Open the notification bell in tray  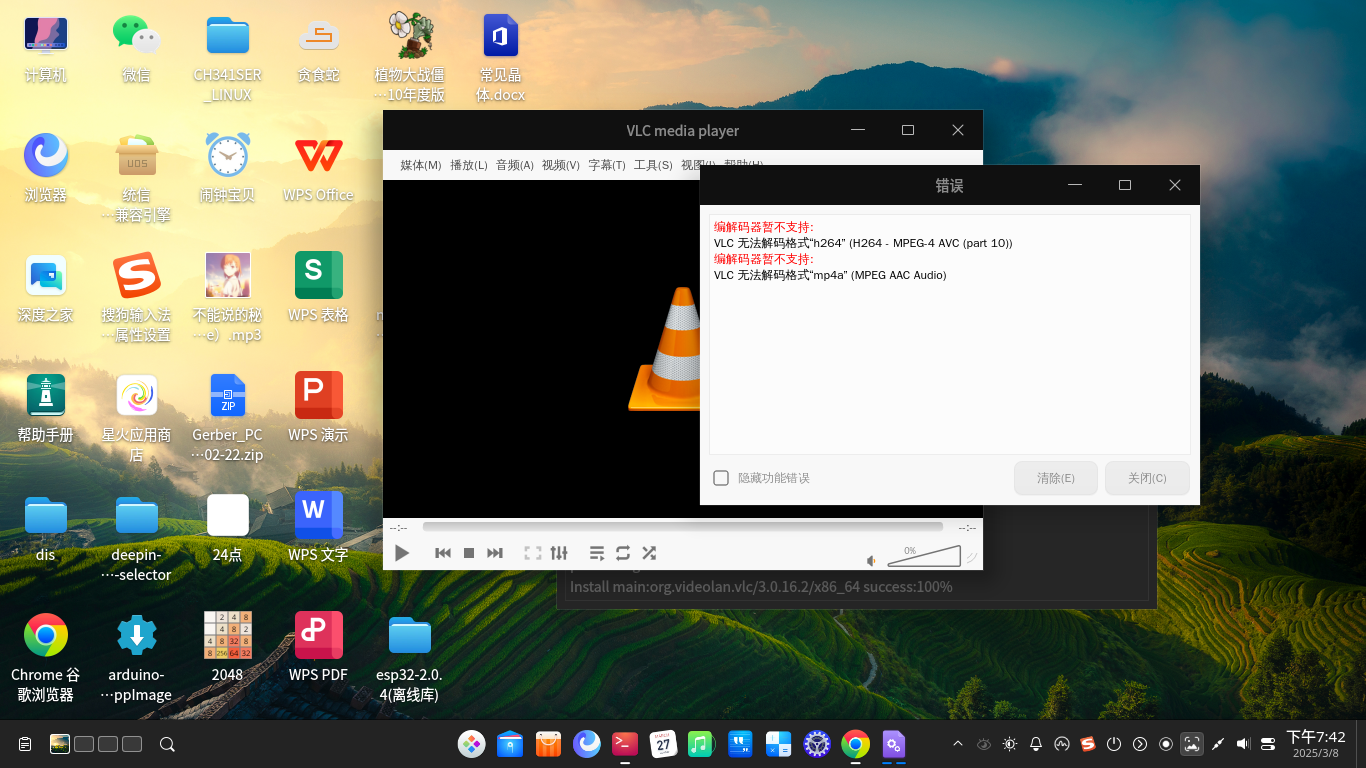(1036, 744)
